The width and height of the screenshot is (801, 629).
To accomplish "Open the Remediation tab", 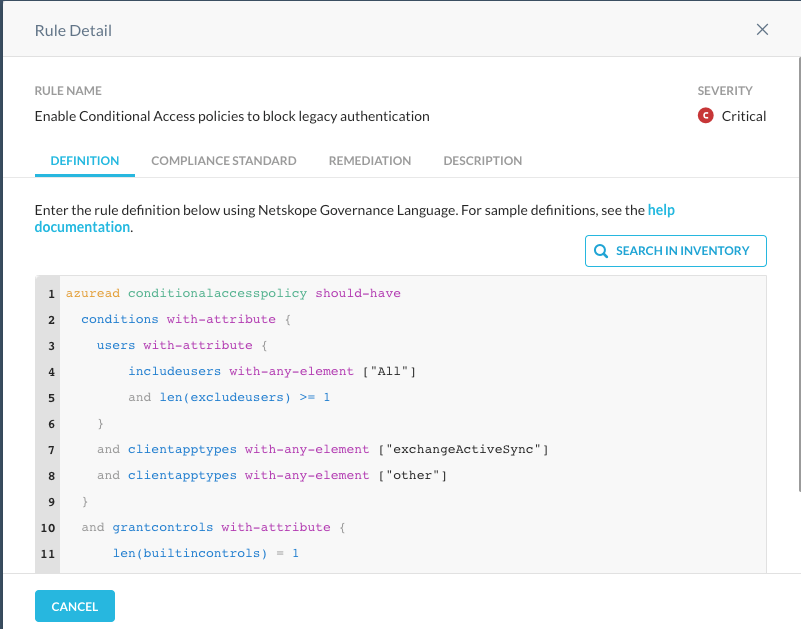I will 370,160.
